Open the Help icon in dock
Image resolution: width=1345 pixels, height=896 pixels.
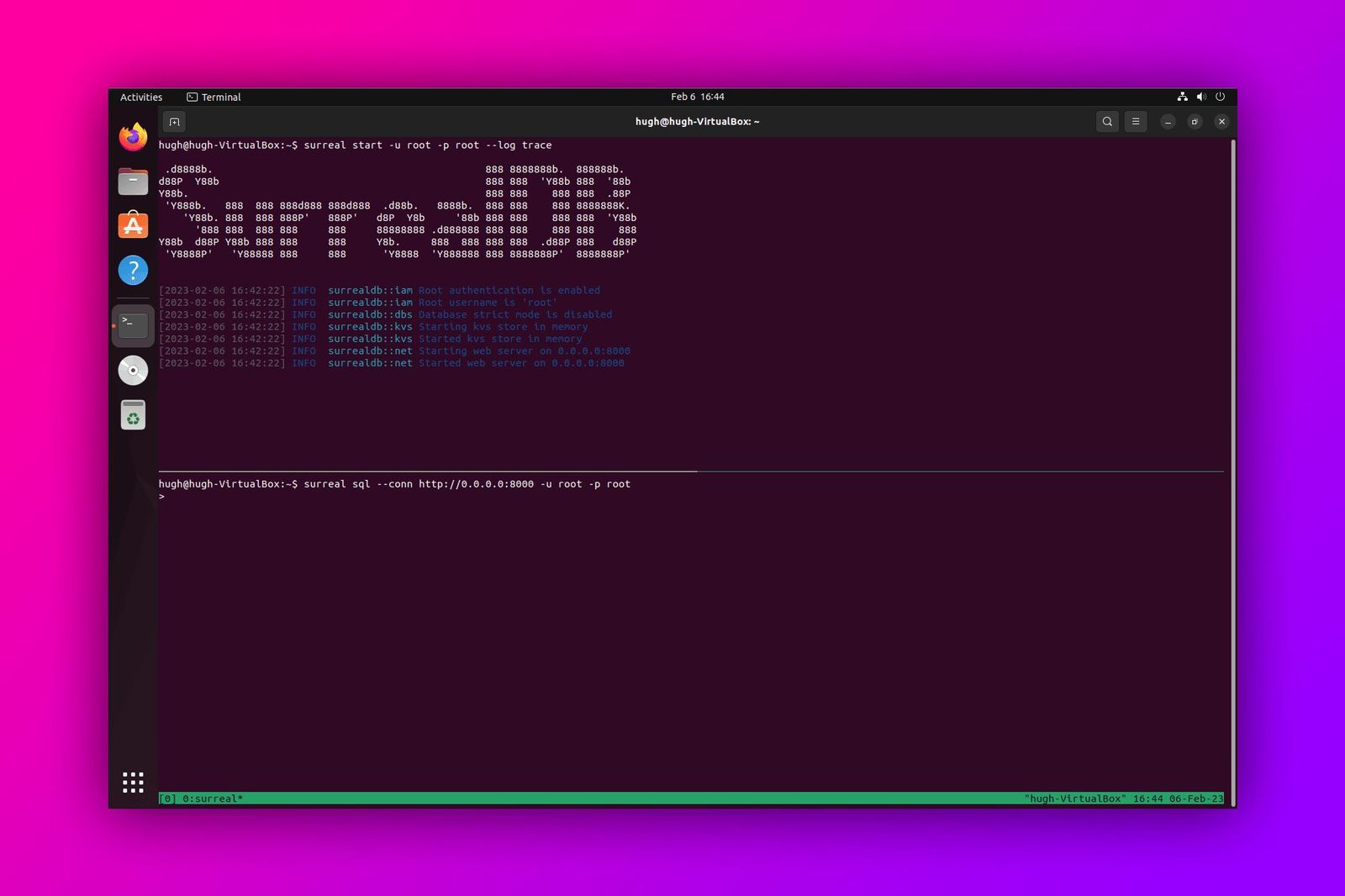coord(133,270)
